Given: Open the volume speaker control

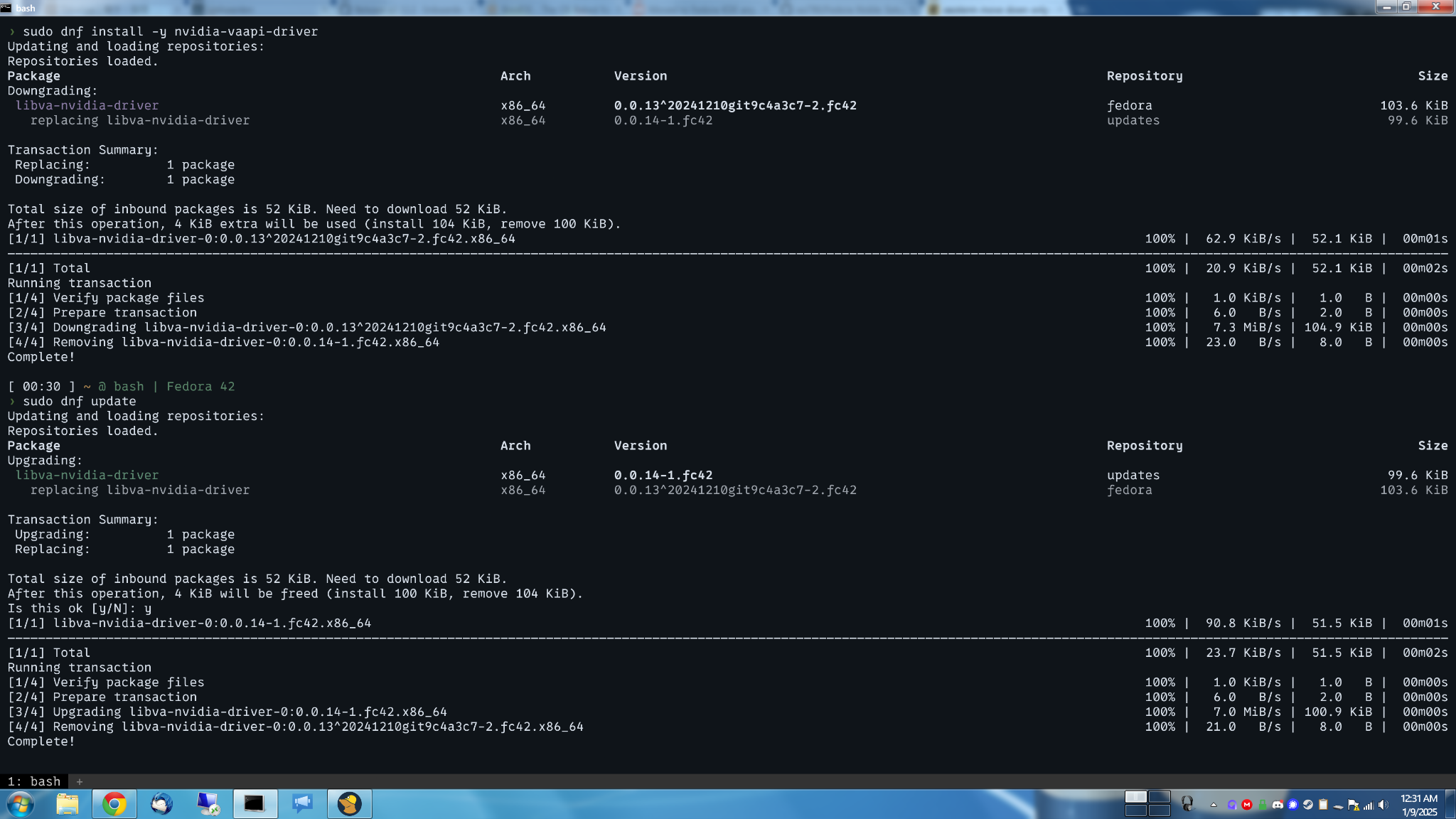Looking at the screenshot, I should (x=1383, y=805).
